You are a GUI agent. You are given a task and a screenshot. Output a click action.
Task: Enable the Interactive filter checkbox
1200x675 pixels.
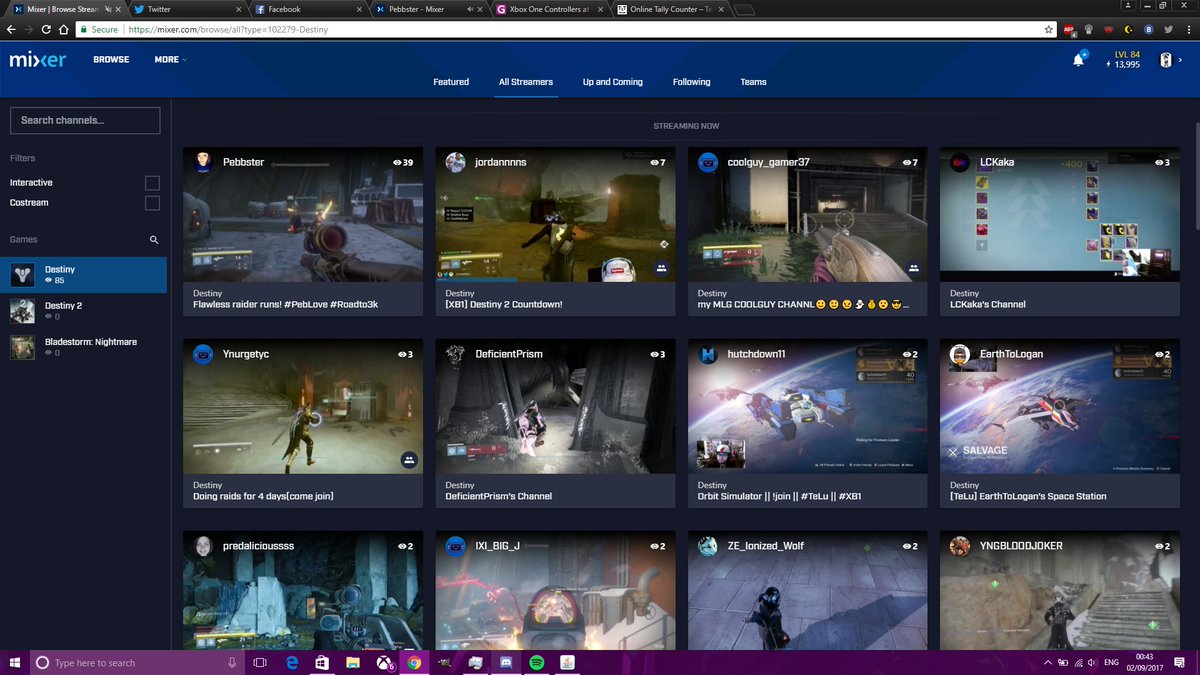[x=152, y=183]
